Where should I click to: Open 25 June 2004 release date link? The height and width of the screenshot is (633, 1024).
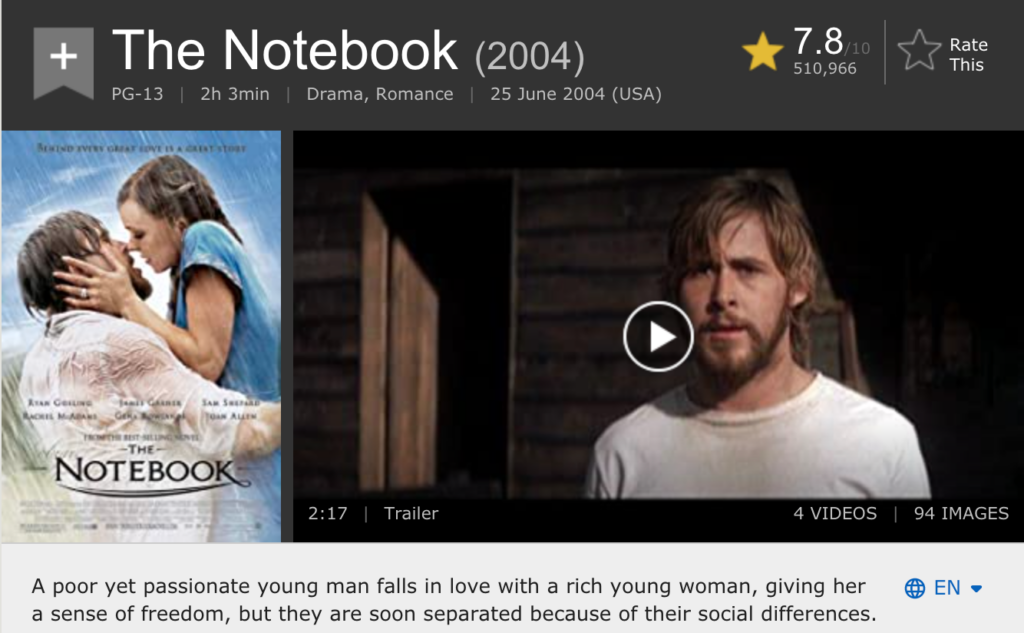point(576,94)
